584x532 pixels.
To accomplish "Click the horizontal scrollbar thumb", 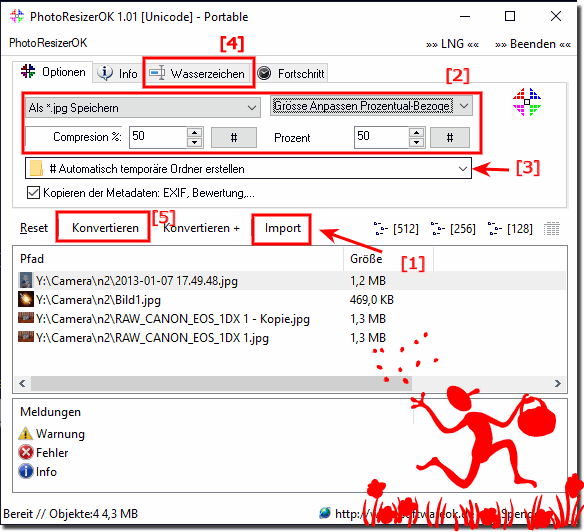I will pos(221,383).
